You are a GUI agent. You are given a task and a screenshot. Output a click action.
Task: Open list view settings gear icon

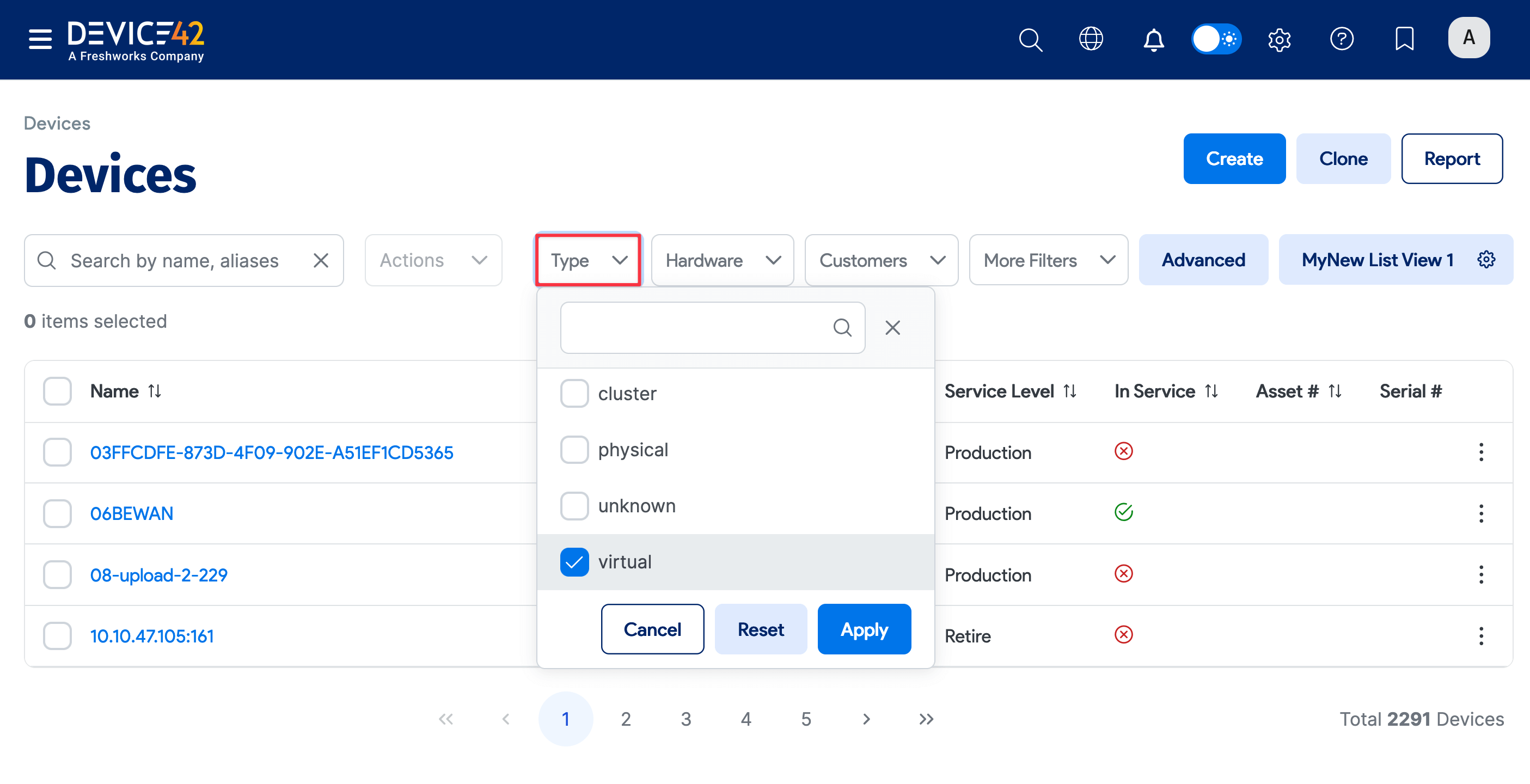coord(1485,260)
